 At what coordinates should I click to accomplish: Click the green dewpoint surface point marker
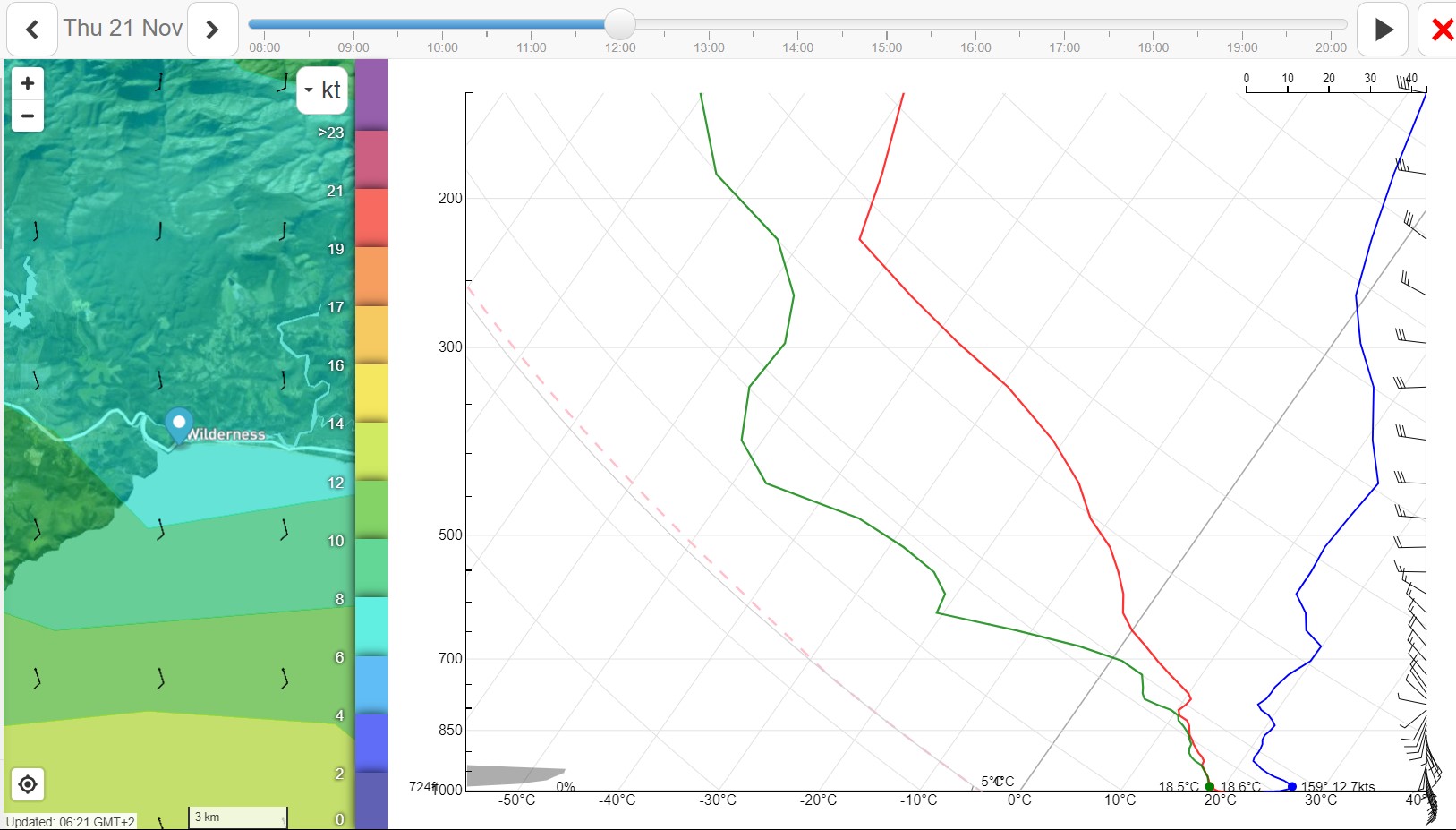click(1210, 787)
